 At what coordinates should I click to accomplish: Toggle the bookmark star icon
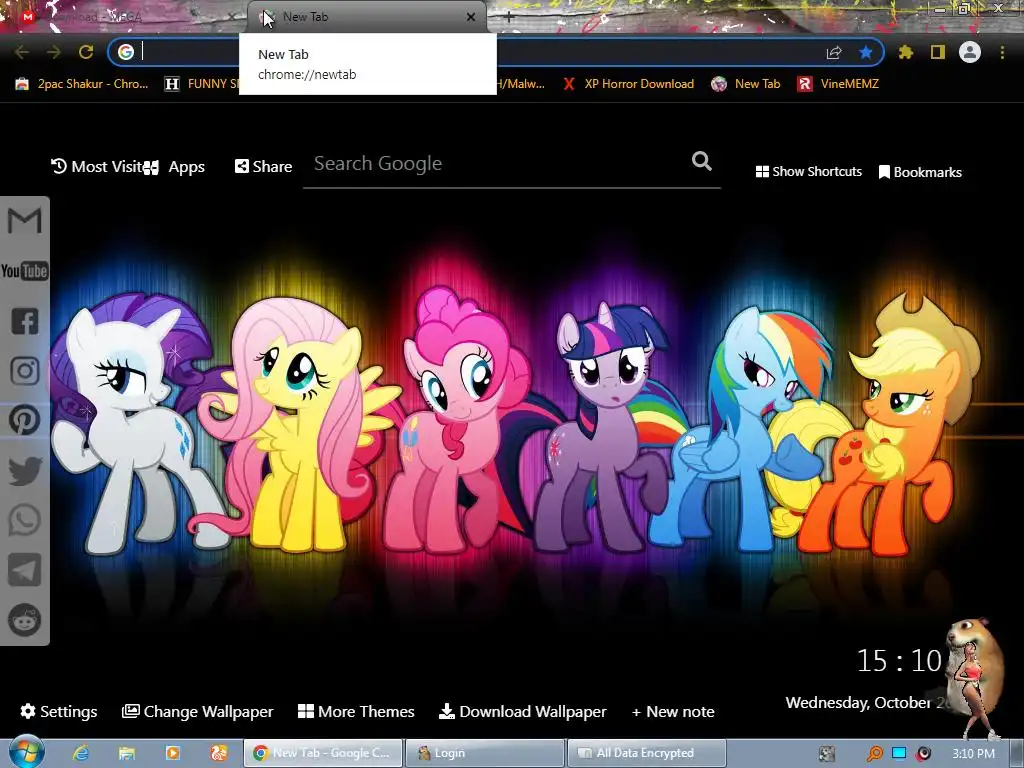[866, 52]
